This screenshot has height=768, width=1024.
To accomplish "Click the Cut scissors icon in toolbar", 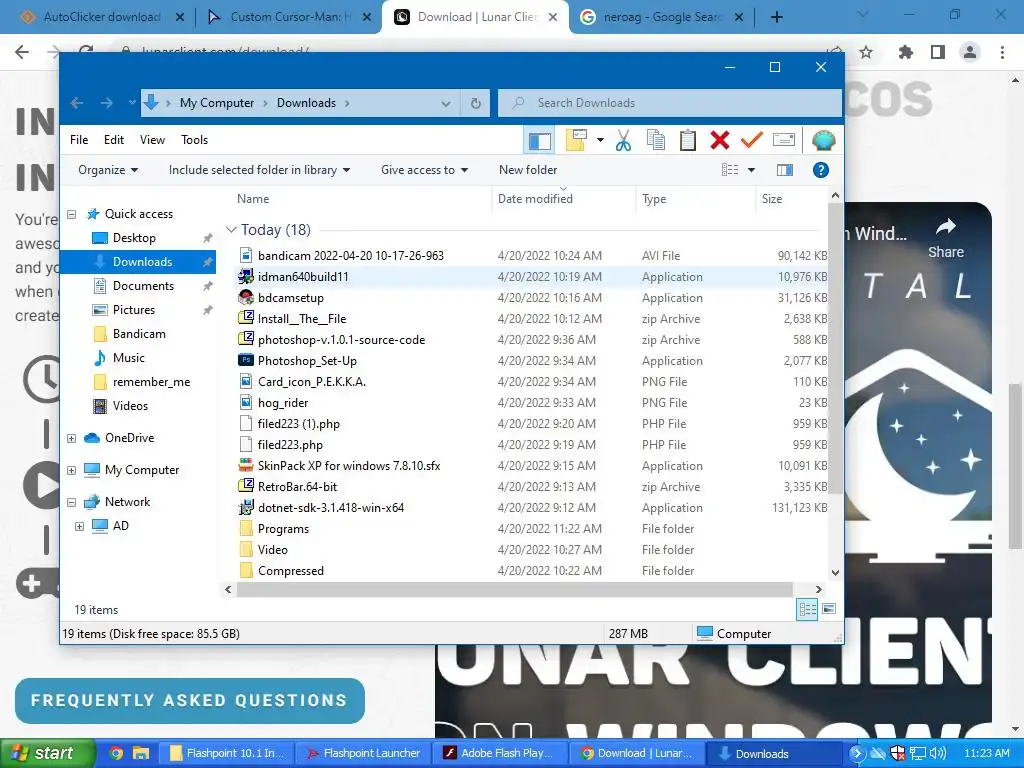I will click(x=623, y=140).
